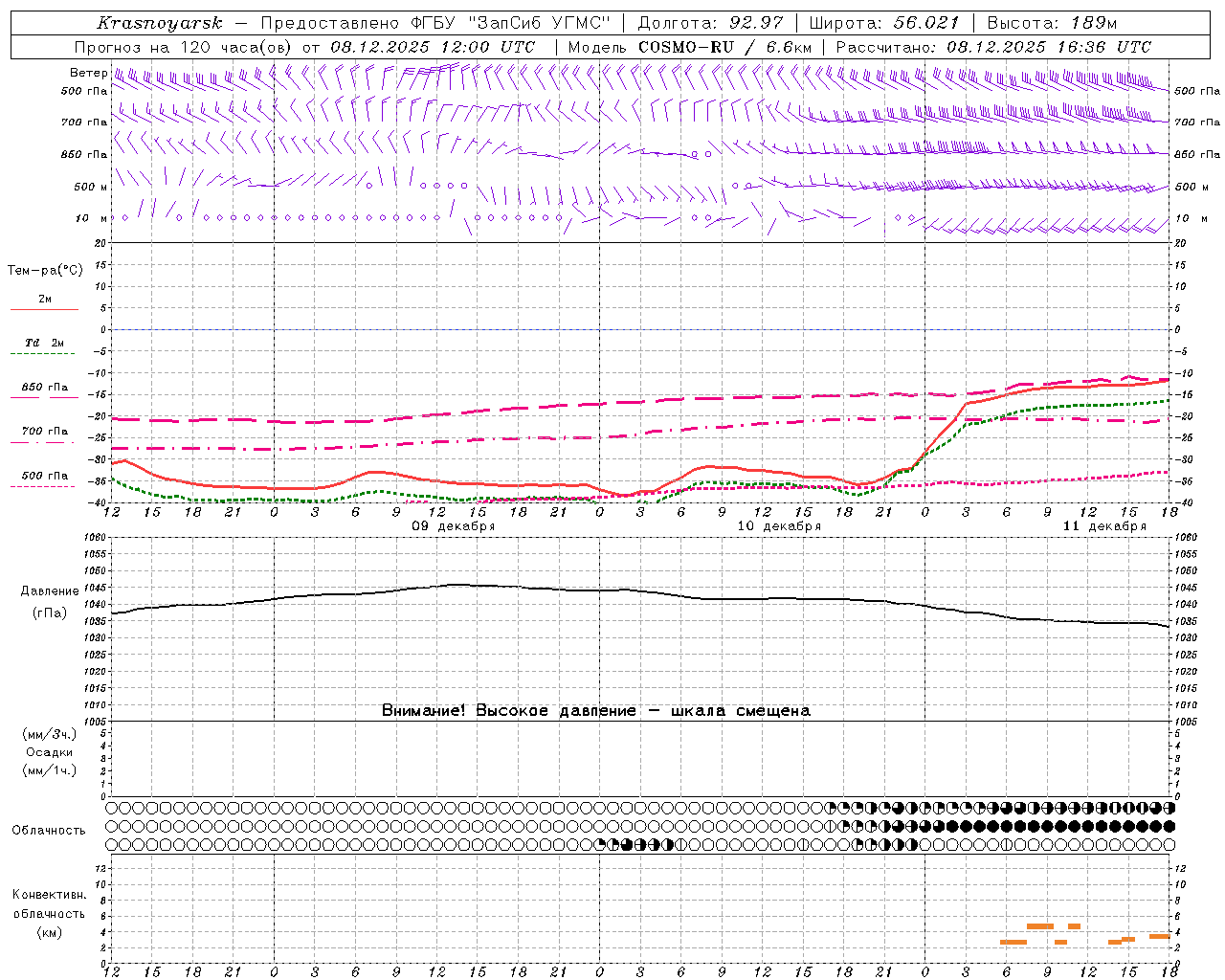Click the last orange convective bar at 18h
Image resolution: width=1225 pixels, height=980 pixels.
1160,936
